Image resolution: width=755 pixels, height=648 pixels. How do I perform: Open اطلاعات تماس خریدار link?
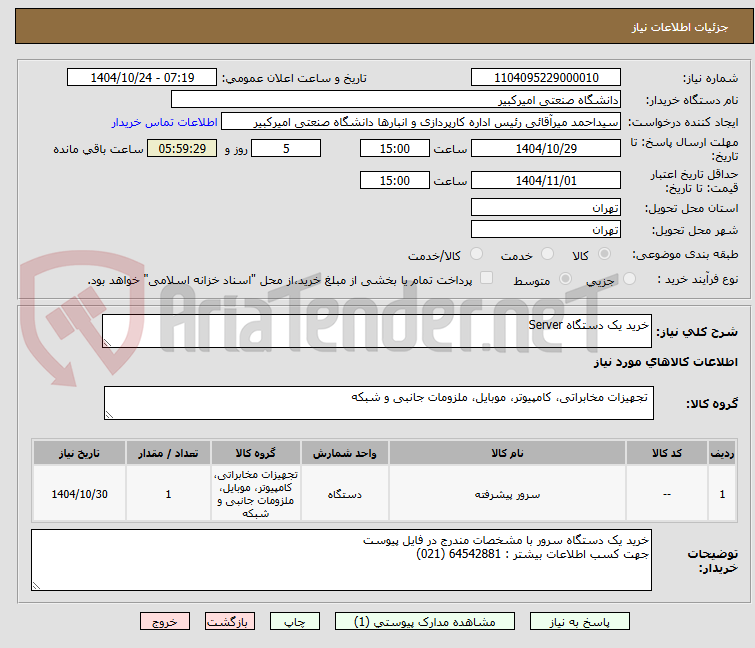tap(164, 122)
